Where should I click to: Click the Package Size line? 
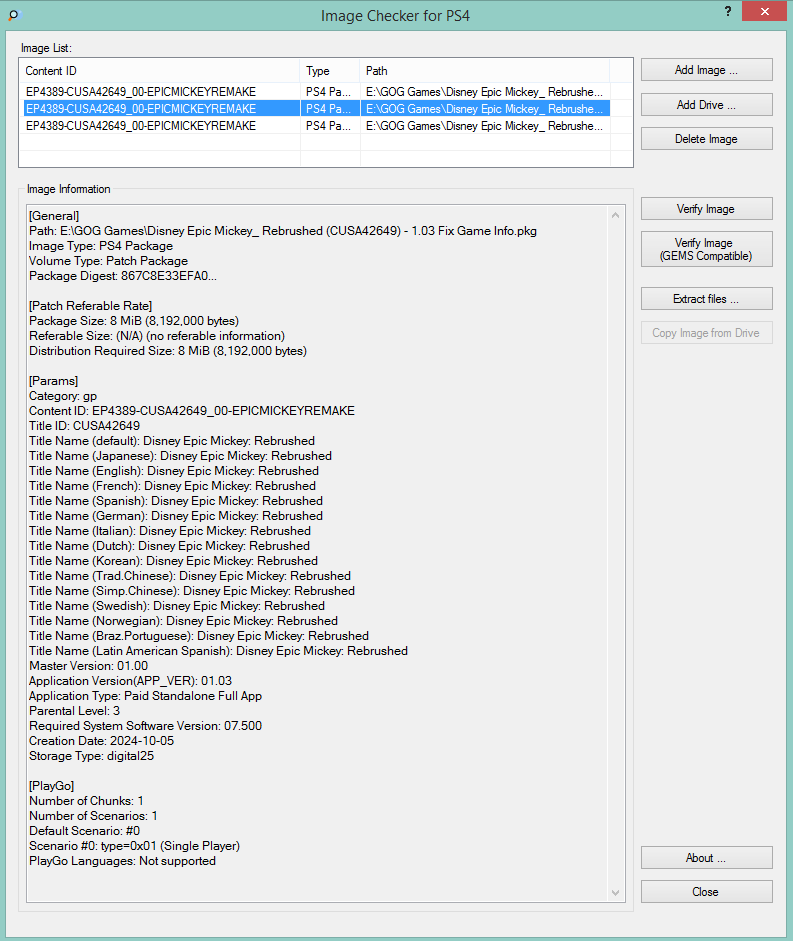coord(134,321)
